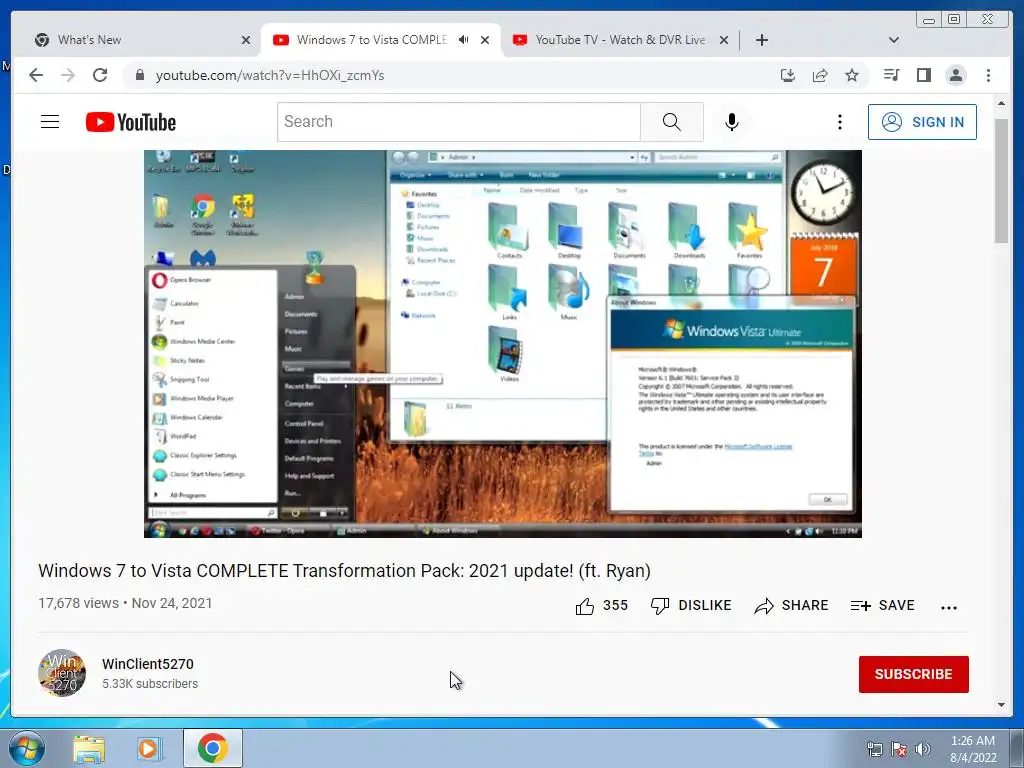Image resolution: width=1024 pixels, height=768 pixels.
Task: Click SHARE button
Action: (x=792, y=606)
